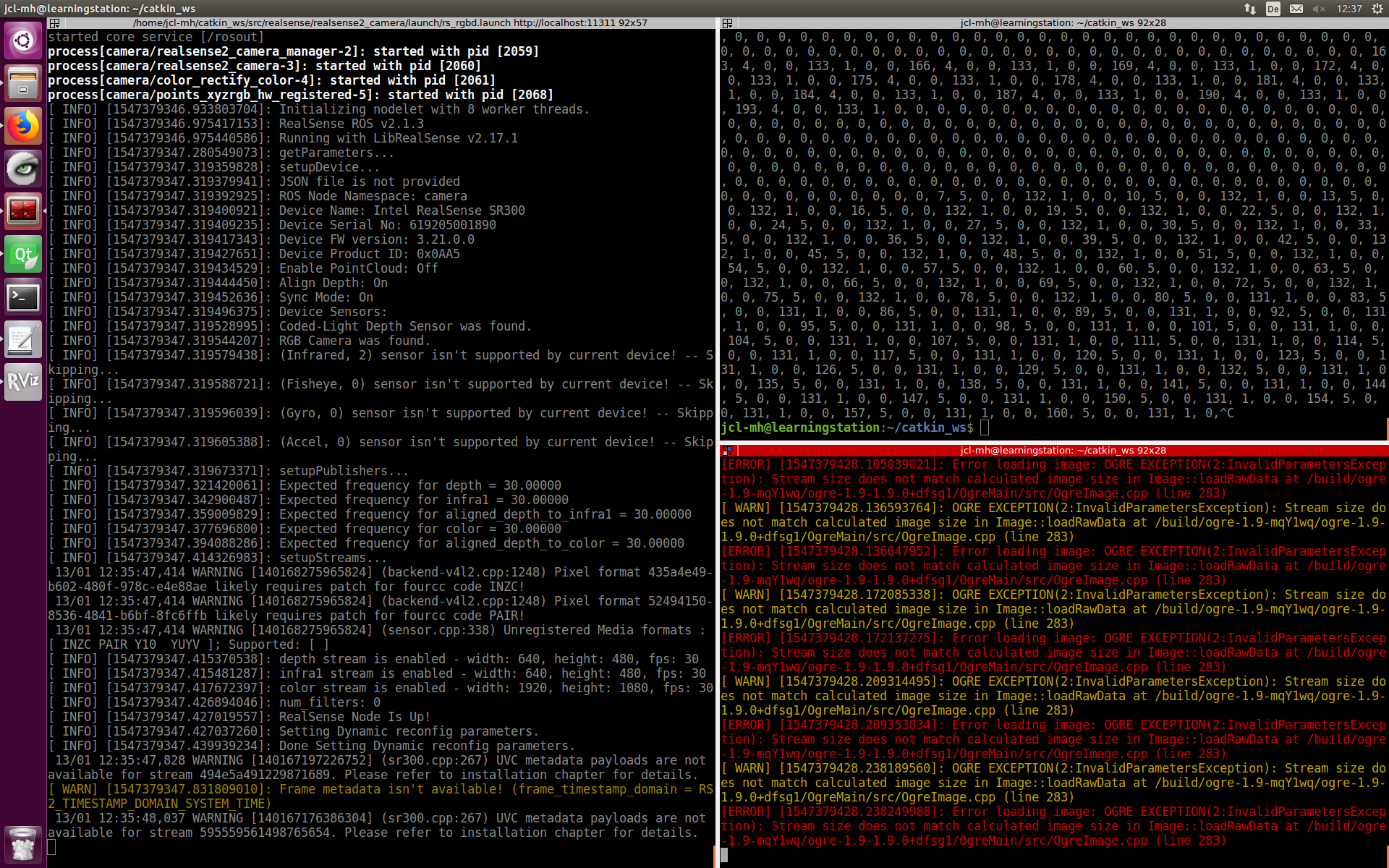
Task: Open the De keyboard layout menu
Action: click(x=1273, y=9)
